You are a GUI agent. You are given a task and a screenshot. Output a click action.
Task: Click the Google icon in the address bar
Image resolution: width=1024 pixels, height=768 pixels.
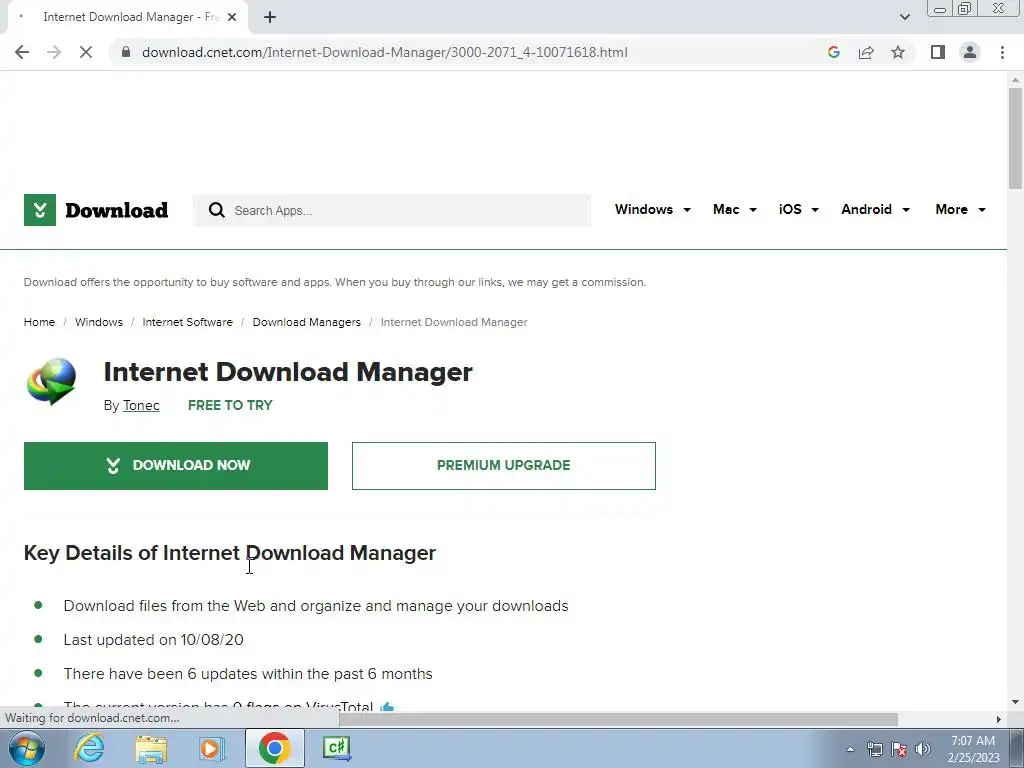[833, 52]
